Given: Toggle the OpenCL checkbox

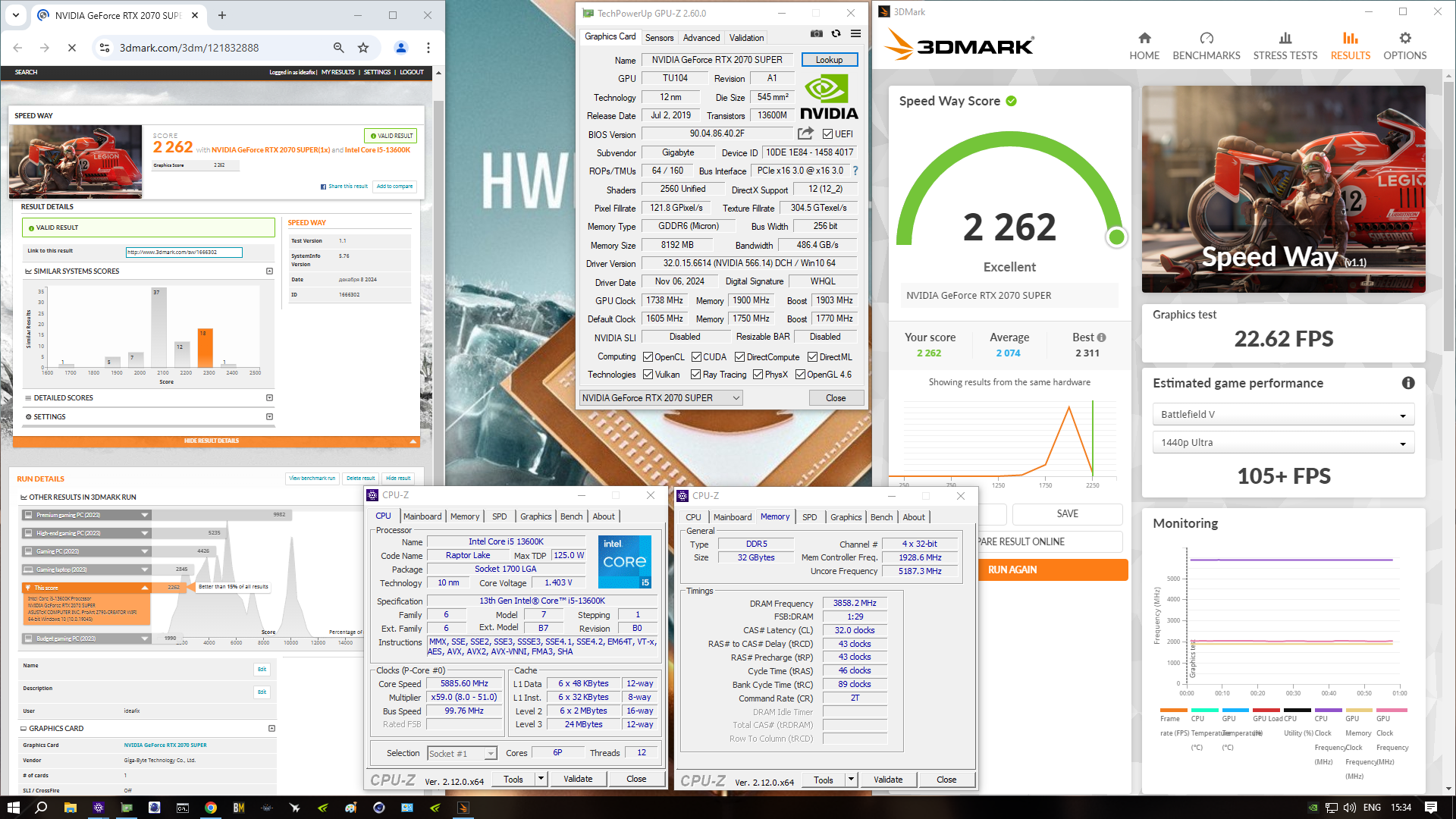Looking at the screenshot, I should tap(648, 357).
